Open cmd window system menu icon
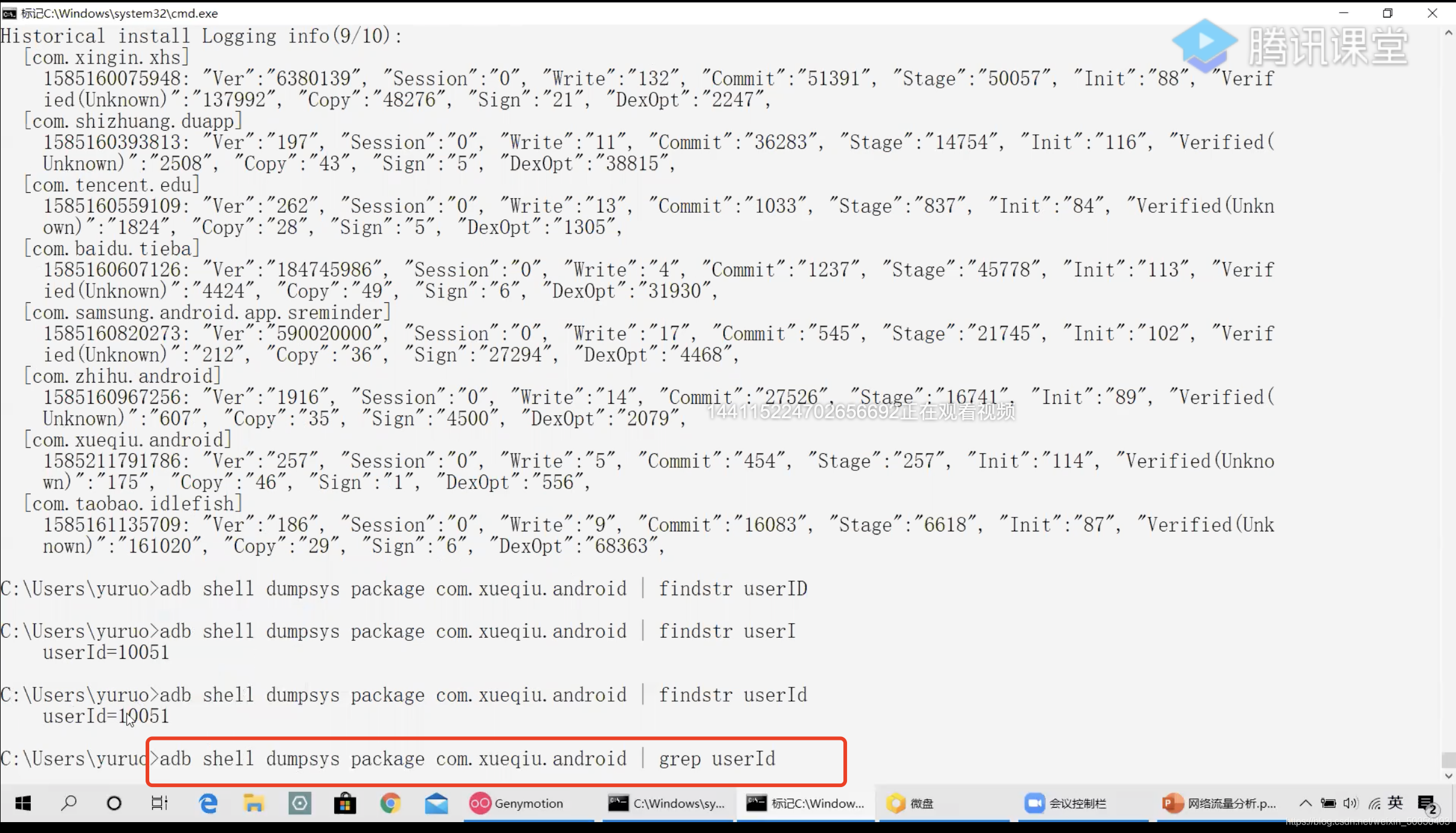This screenshot has width=1456, height=833. click(x=9, y=13)
